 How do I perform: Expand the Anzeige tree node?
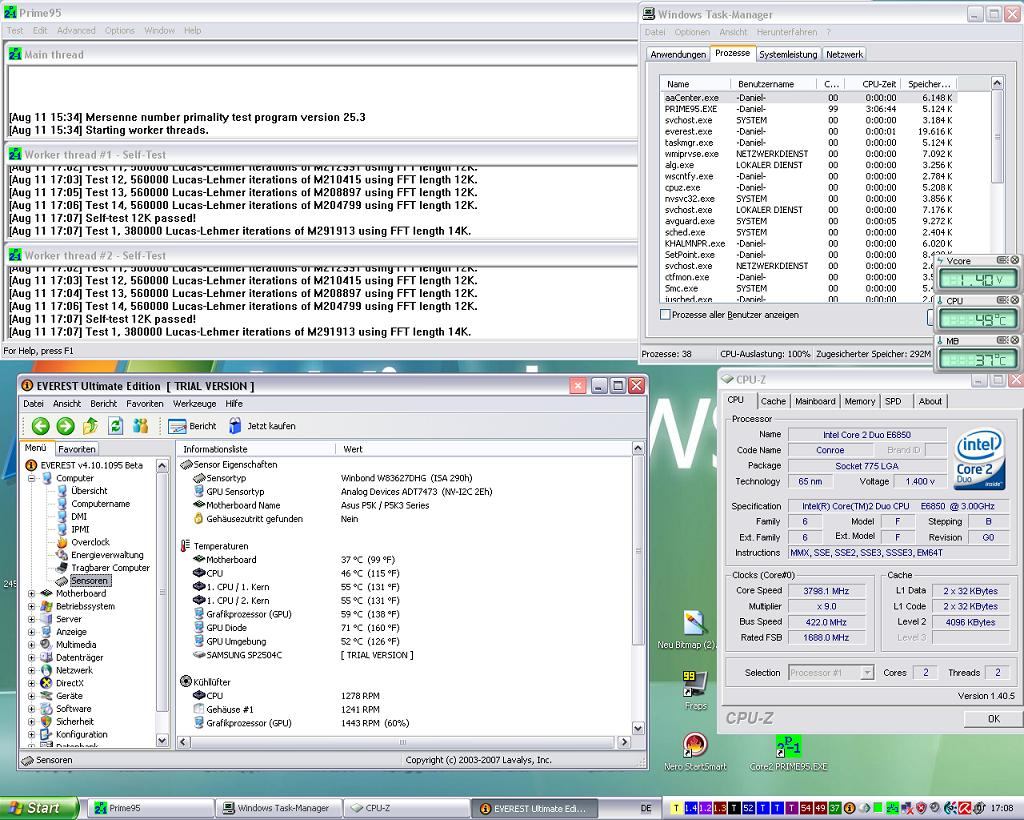[x=31, y=632]
